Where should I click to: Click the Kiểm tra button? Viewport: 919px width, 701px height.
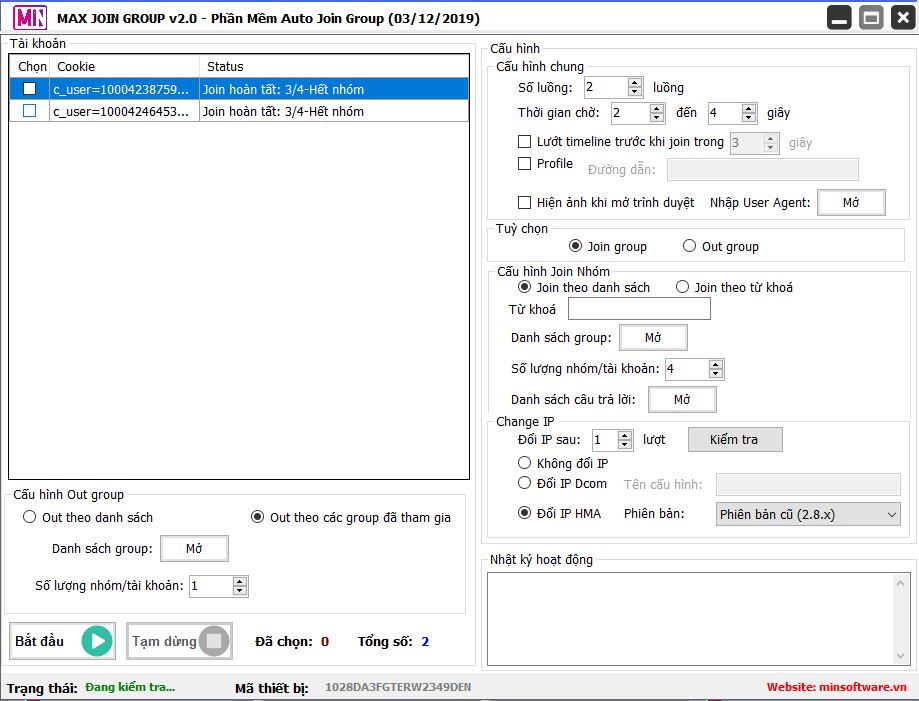(x=735, y=440)
